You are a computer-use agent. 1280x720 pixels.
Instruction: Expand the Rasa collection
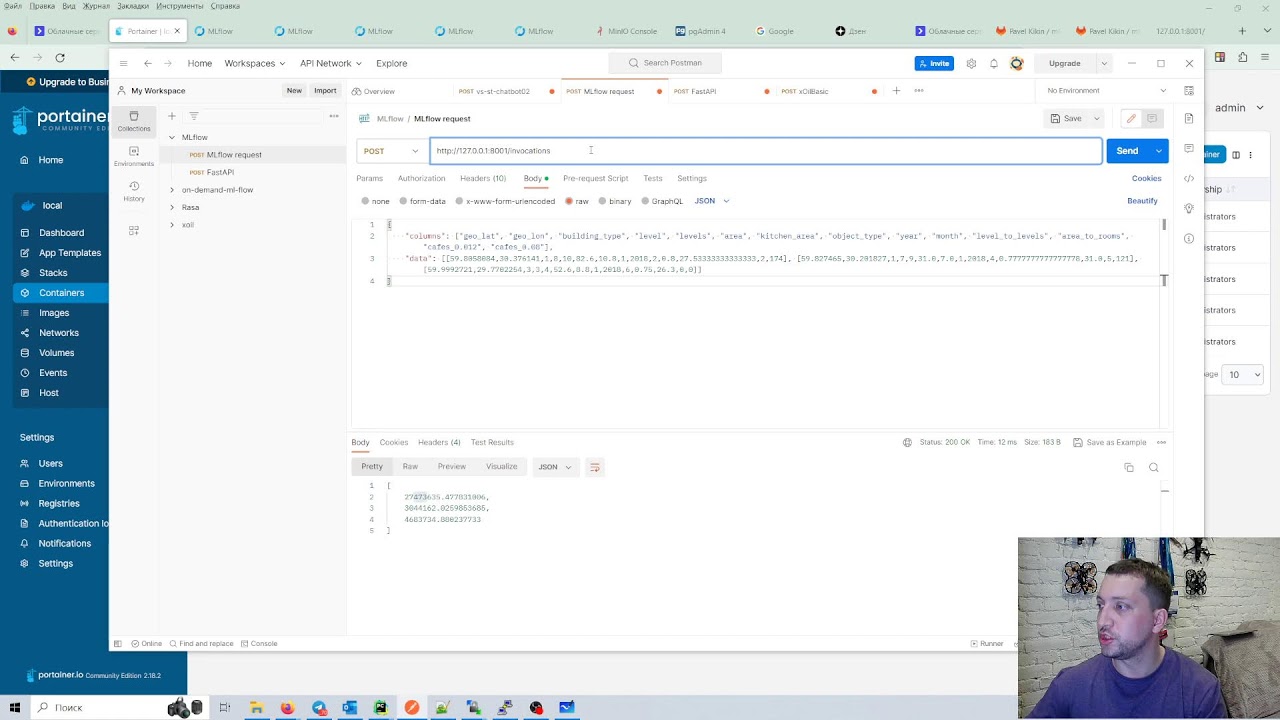click(x=172, y=207)
